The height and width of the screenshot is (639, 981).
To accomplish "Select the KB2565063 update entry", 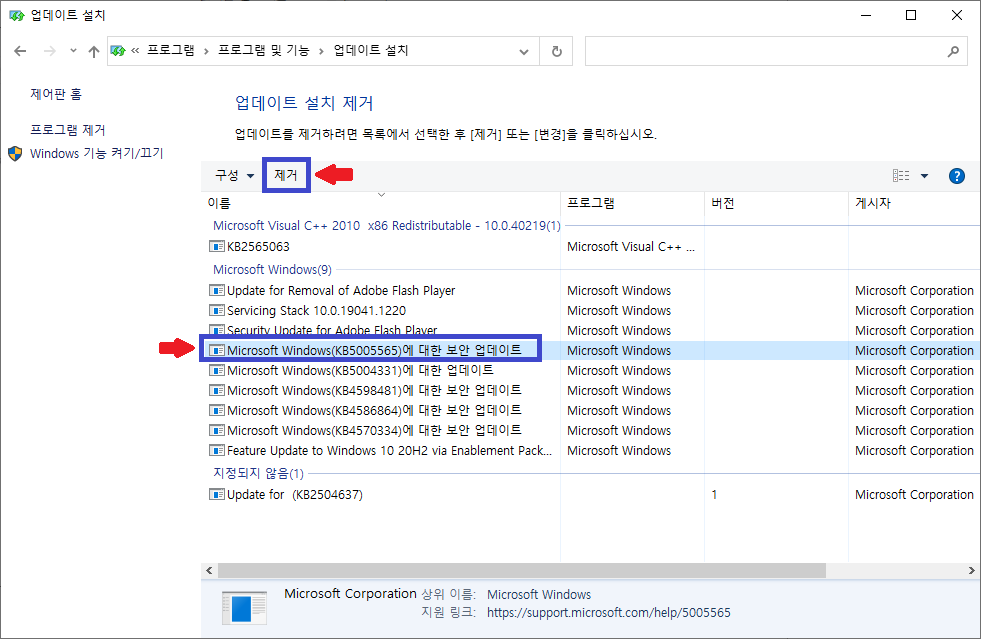I will 258,247.
